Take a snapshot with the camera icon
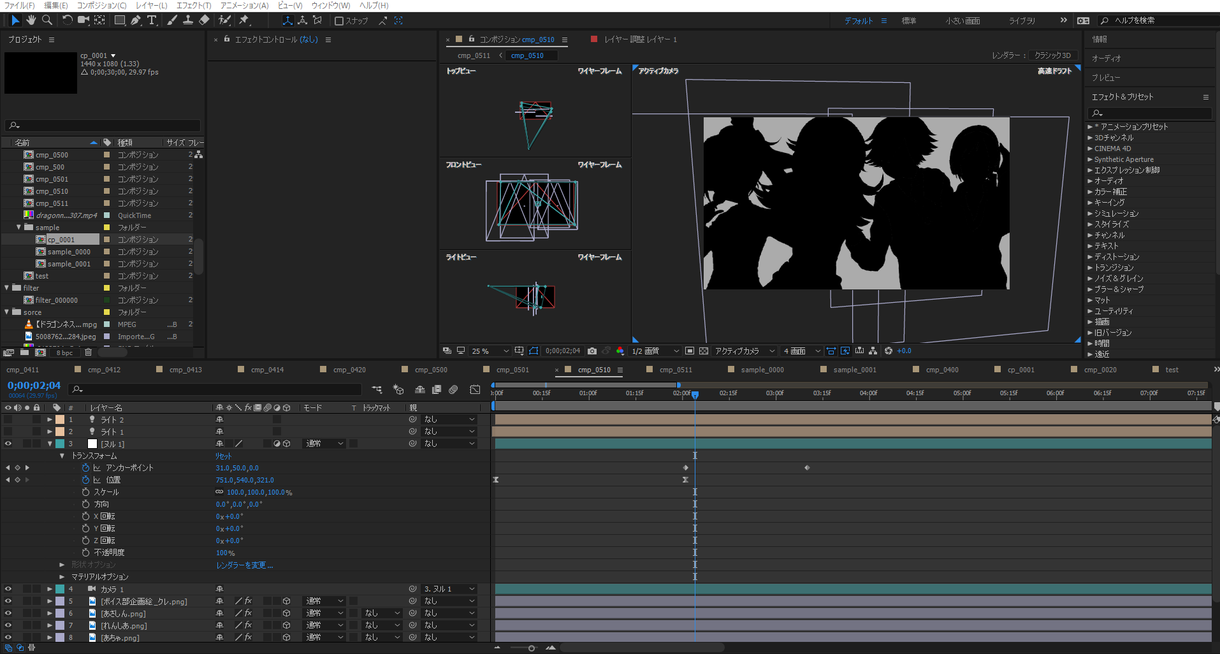Screen dimensions: 1220x654 tap(592, 351)
